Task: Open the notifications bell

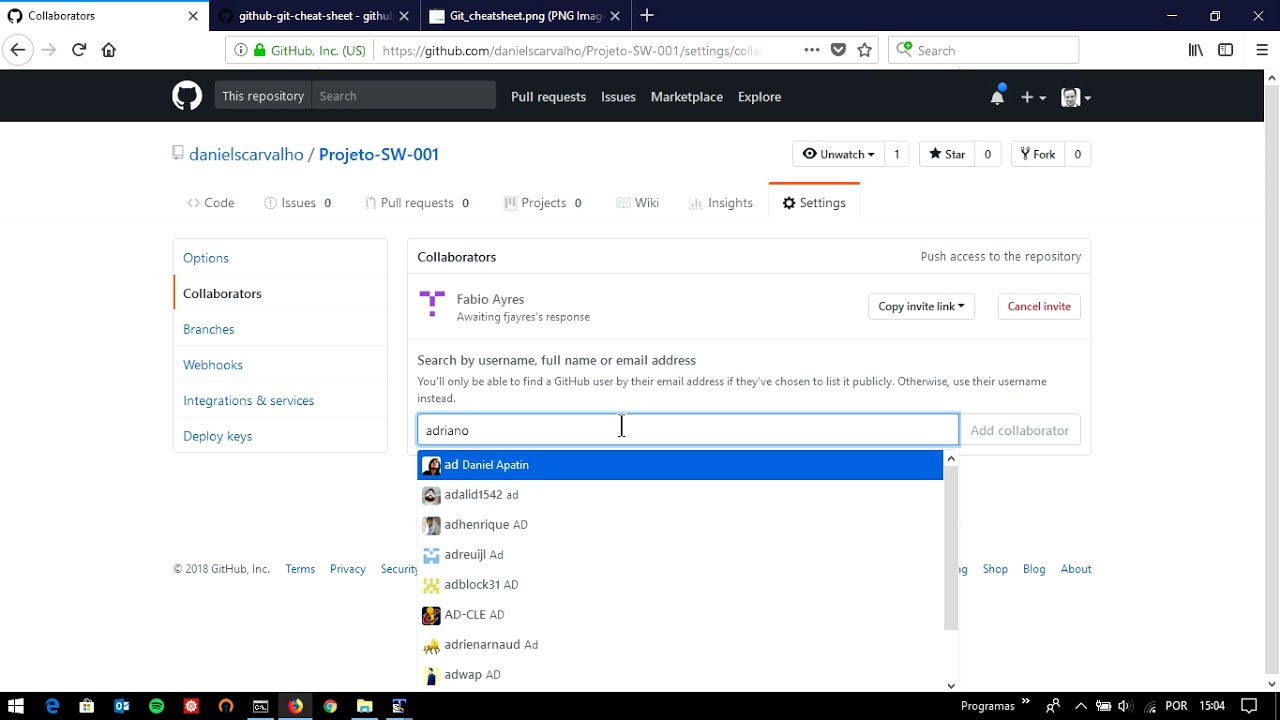Action: pos(997,96)
